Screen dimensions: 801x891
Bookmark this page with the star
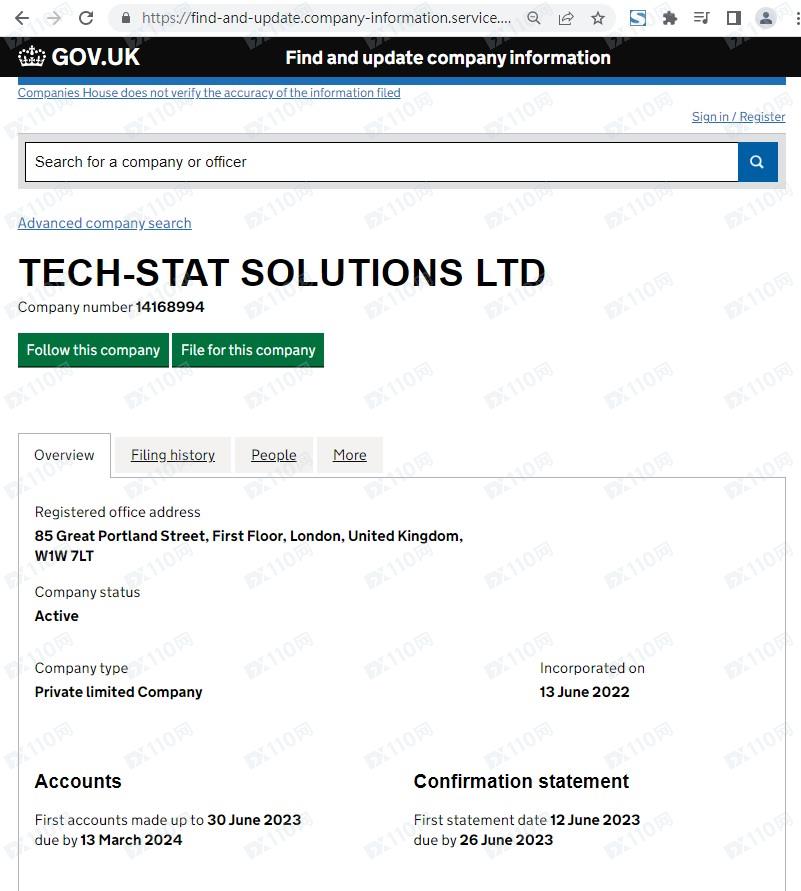click(598, 18)
